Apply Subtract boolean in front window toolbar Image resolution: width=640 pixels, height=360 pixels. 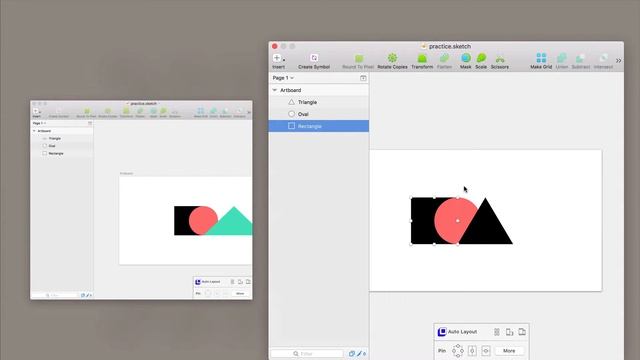(x=581, y=61)
